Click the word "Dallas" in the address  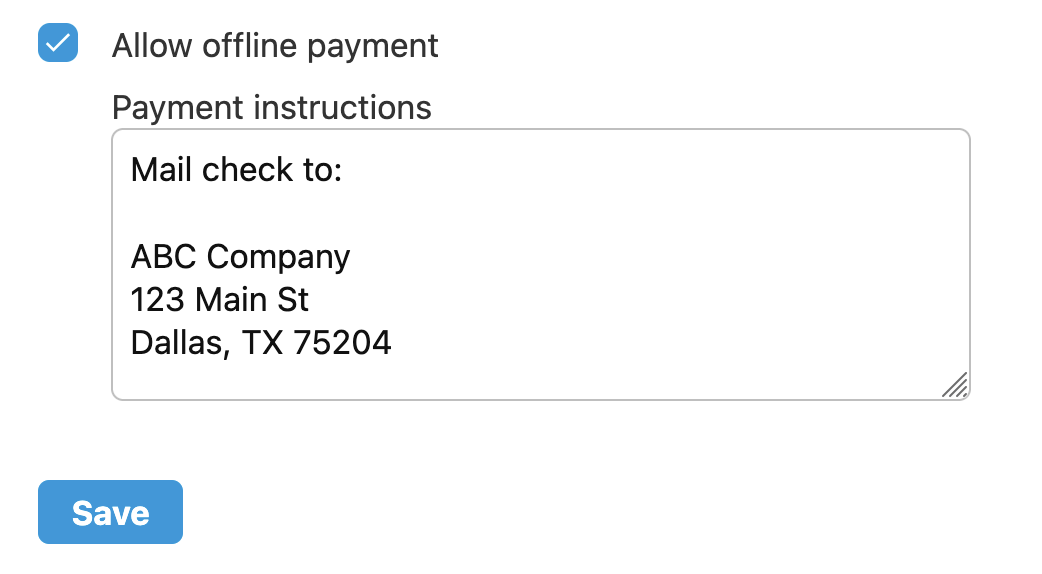tap(175, 343)
